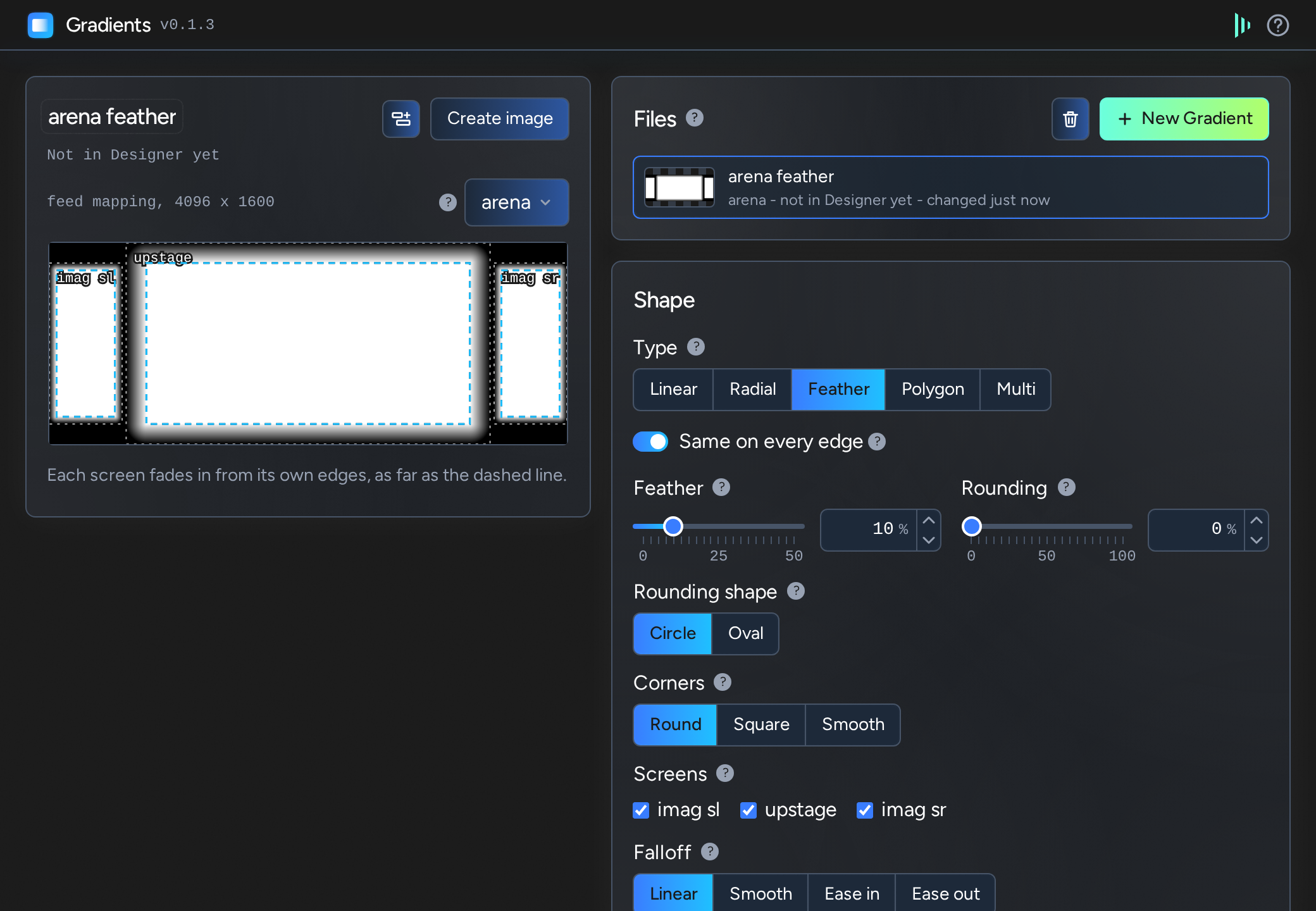Switch shape type to Linear
The height and width of the screenshot is (911, 1316).
(x=673, y=389)
